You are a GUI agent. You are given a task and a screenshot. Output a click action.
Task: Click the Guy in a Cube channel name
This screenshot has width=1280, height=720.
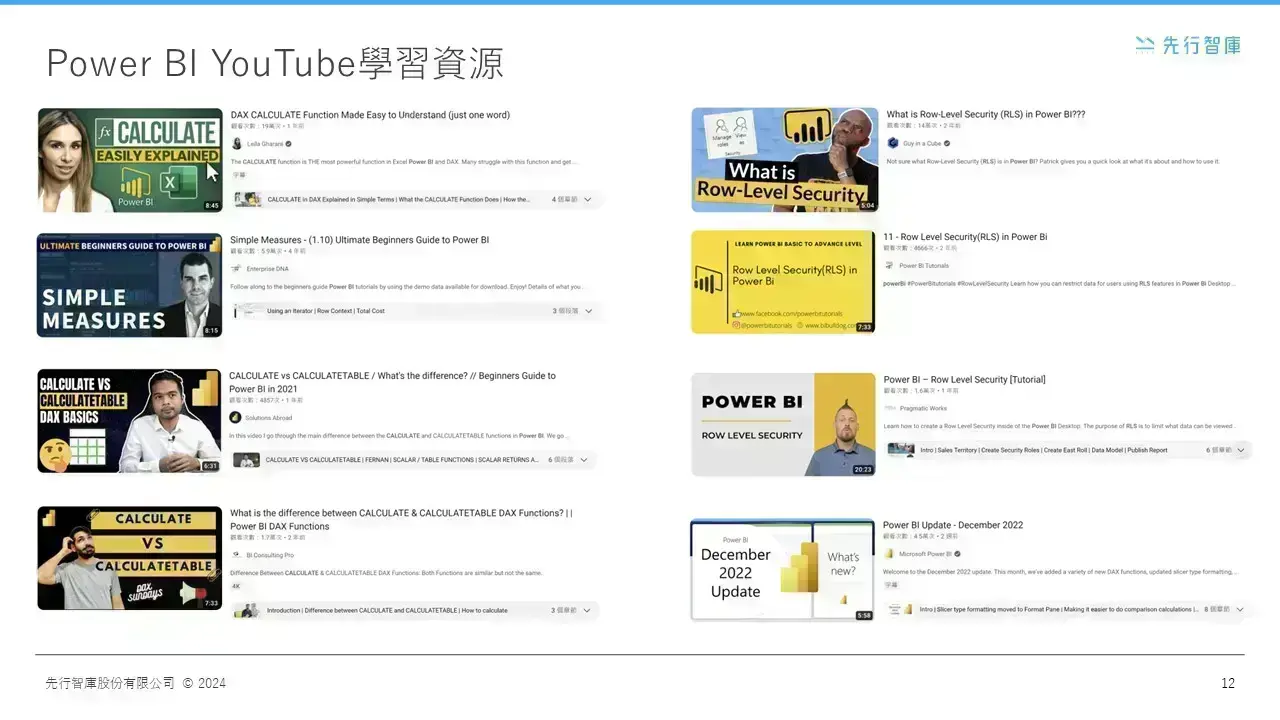(x=921, y=143)
